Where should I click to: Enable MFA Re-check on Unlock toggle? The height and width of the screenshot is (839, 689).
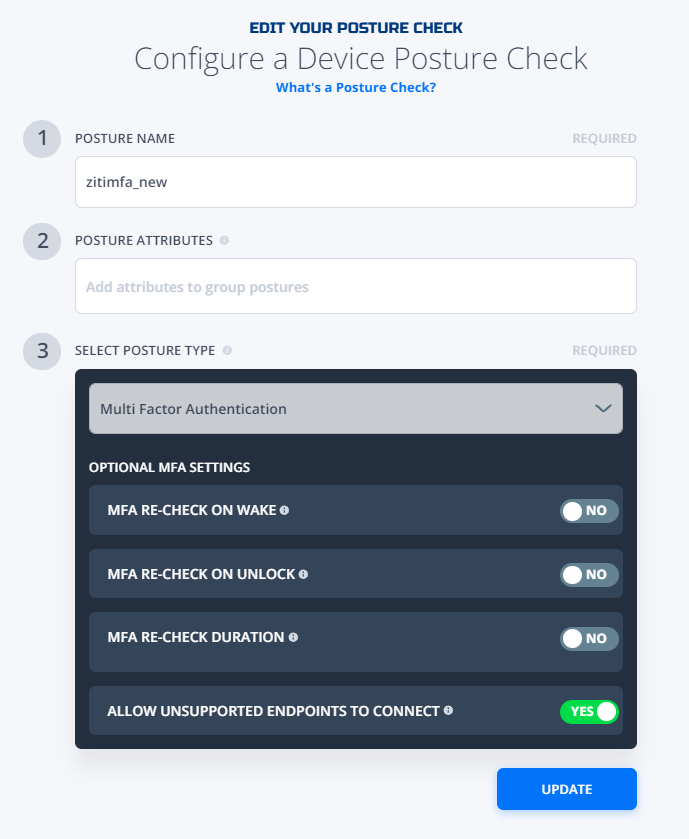click(589, 575)
